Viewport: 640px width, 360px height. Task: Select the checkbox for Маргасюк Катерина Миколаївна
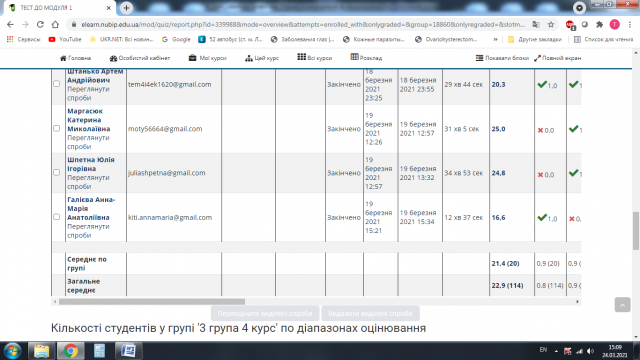coord(57,128)
